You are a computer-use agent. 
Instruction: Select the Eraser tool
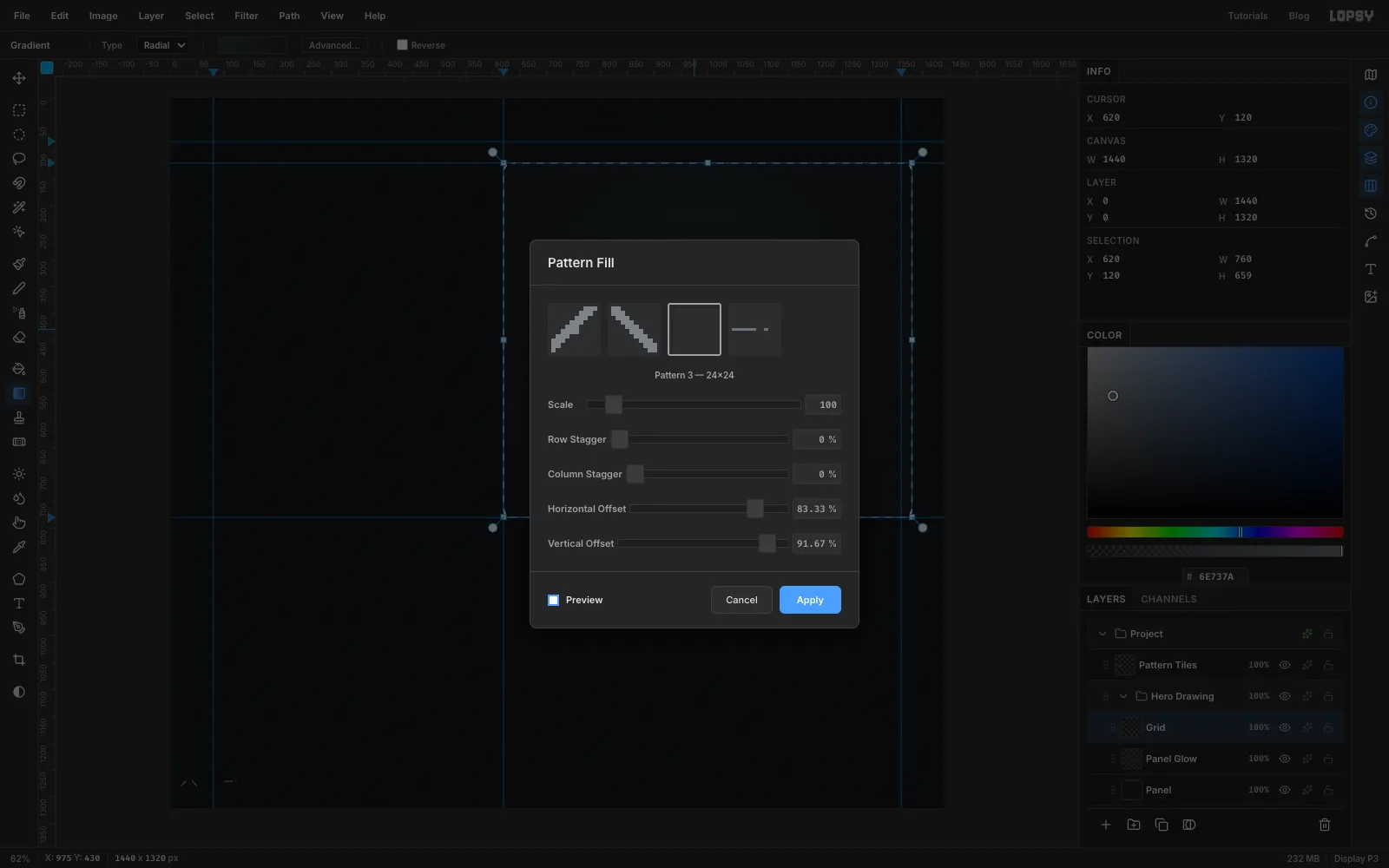click(x=19, y=338)
